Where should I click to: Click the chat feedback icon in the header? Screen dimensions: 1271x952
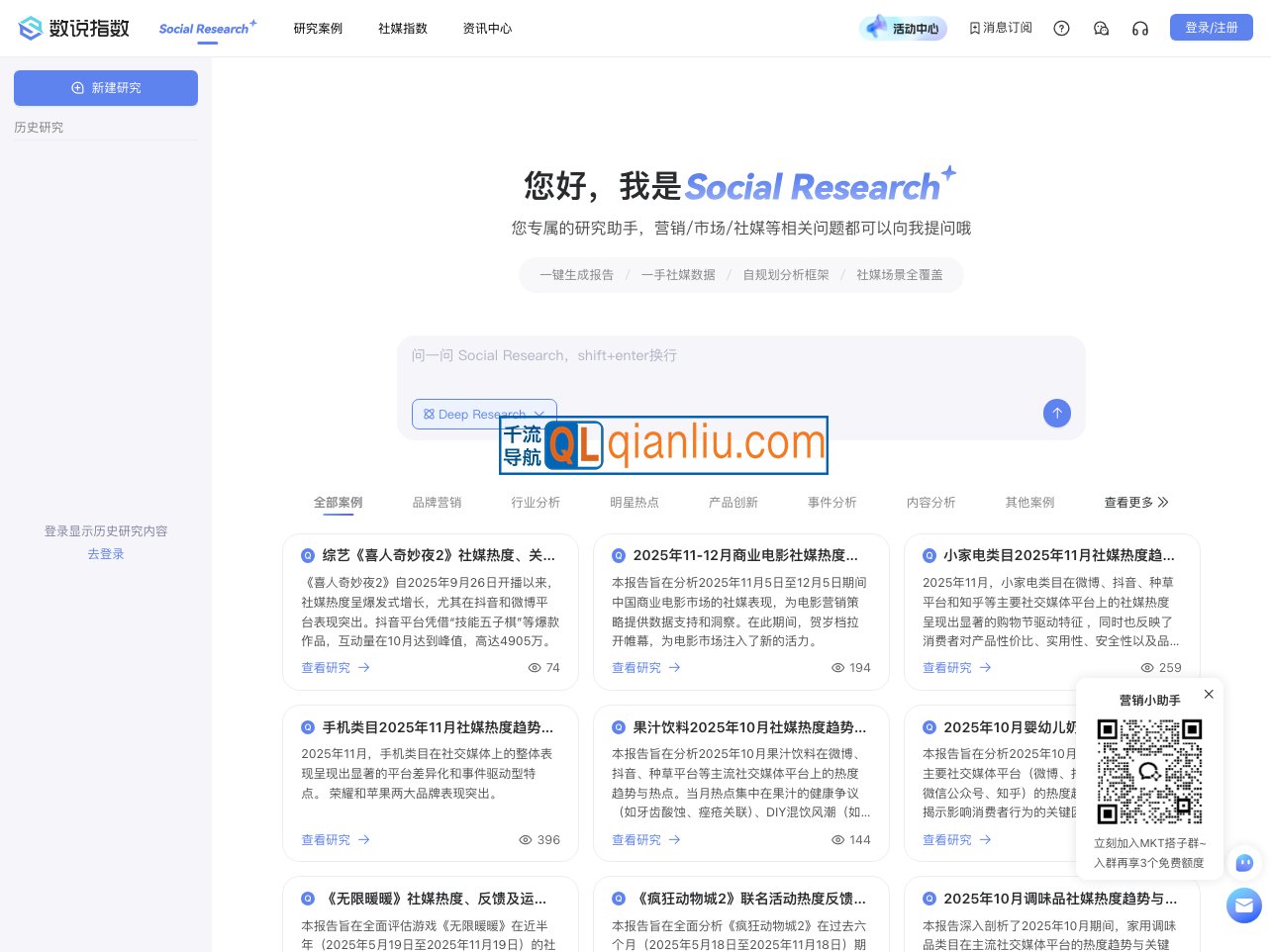click(x=1101, y=28)
